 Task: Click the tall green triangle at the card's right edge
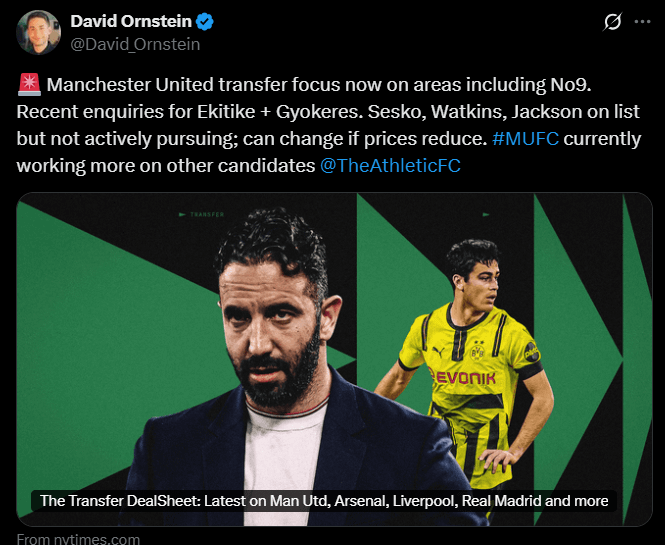coord(637,359)
